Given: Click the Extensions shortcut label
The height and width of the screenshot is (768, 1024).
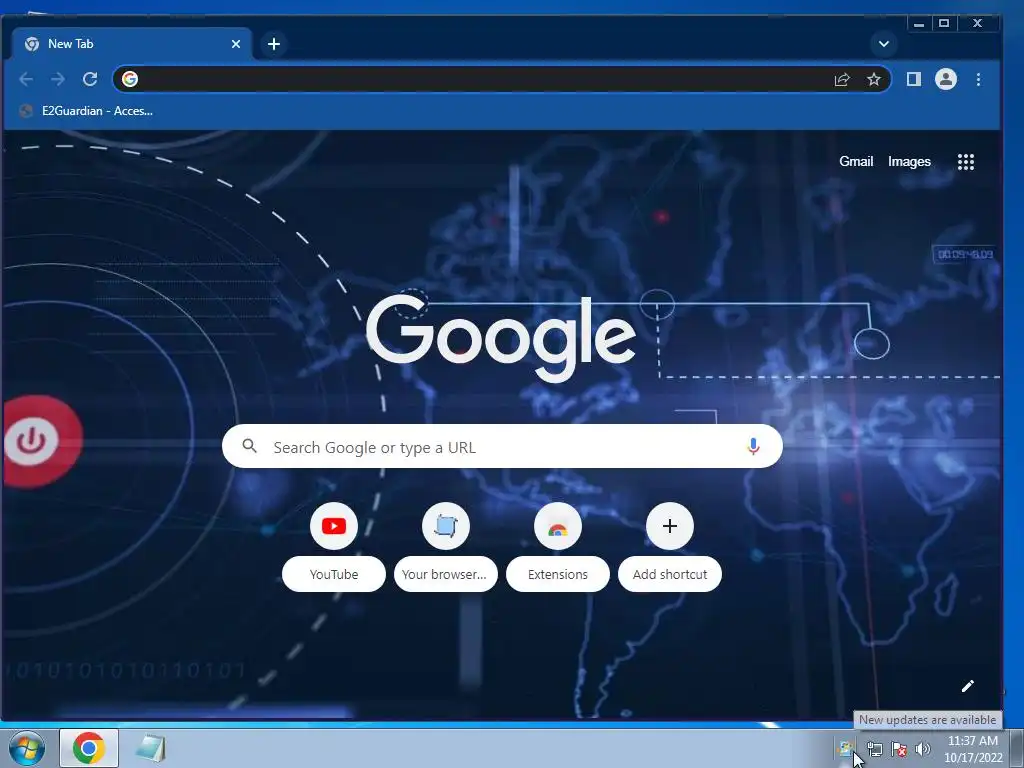Looking at the screenshot, I should [558, 574].
